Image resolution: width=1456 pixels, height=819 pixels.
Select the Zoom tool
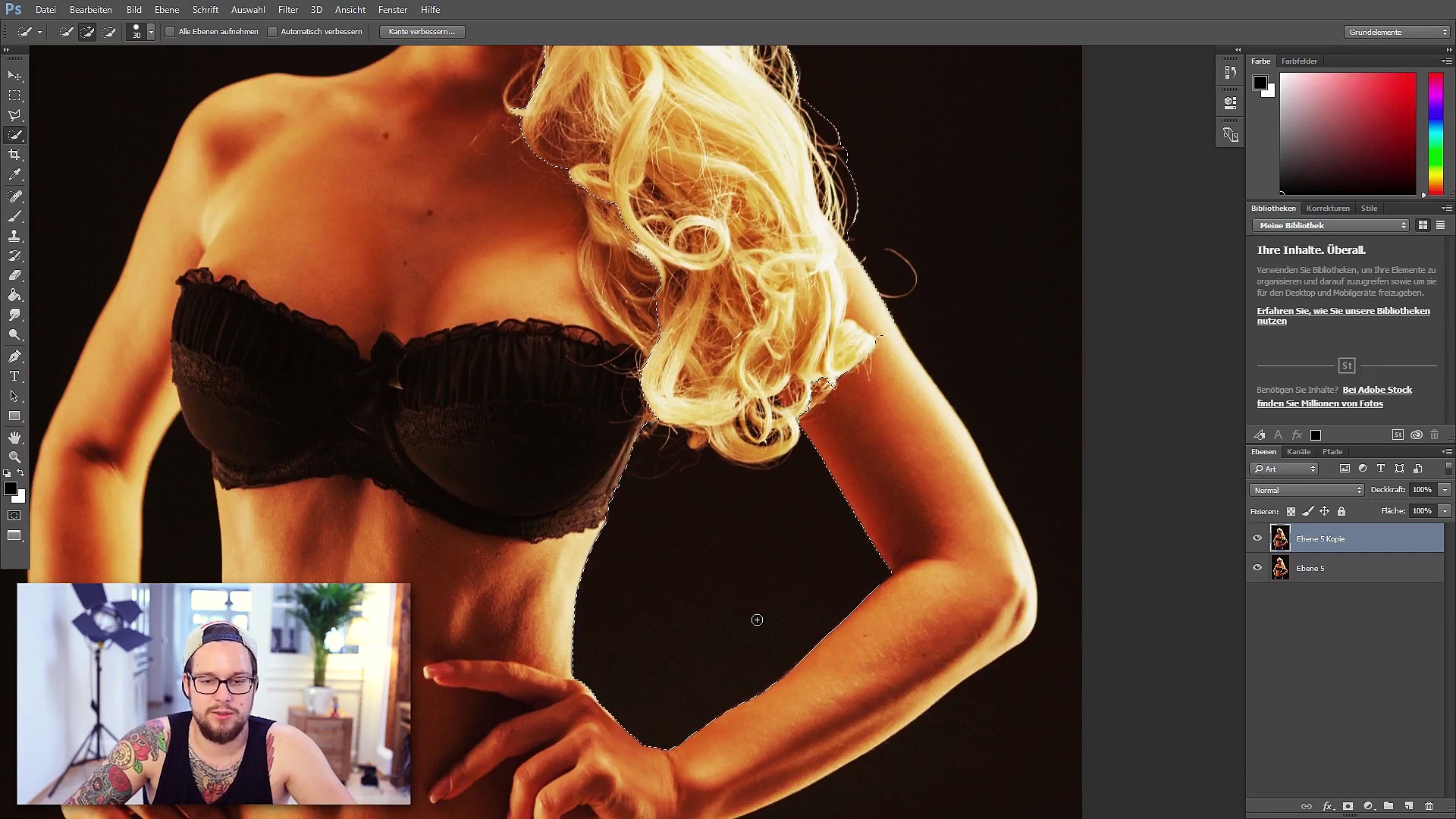(x=14, y=457)
